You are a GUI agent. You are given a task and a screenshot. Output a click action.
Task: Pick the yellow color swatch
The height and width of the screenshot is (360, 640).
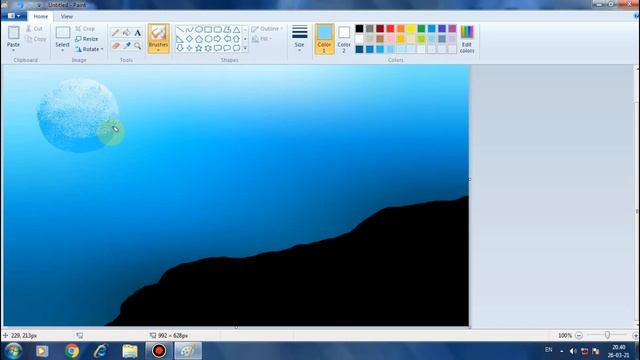[411, 29]
